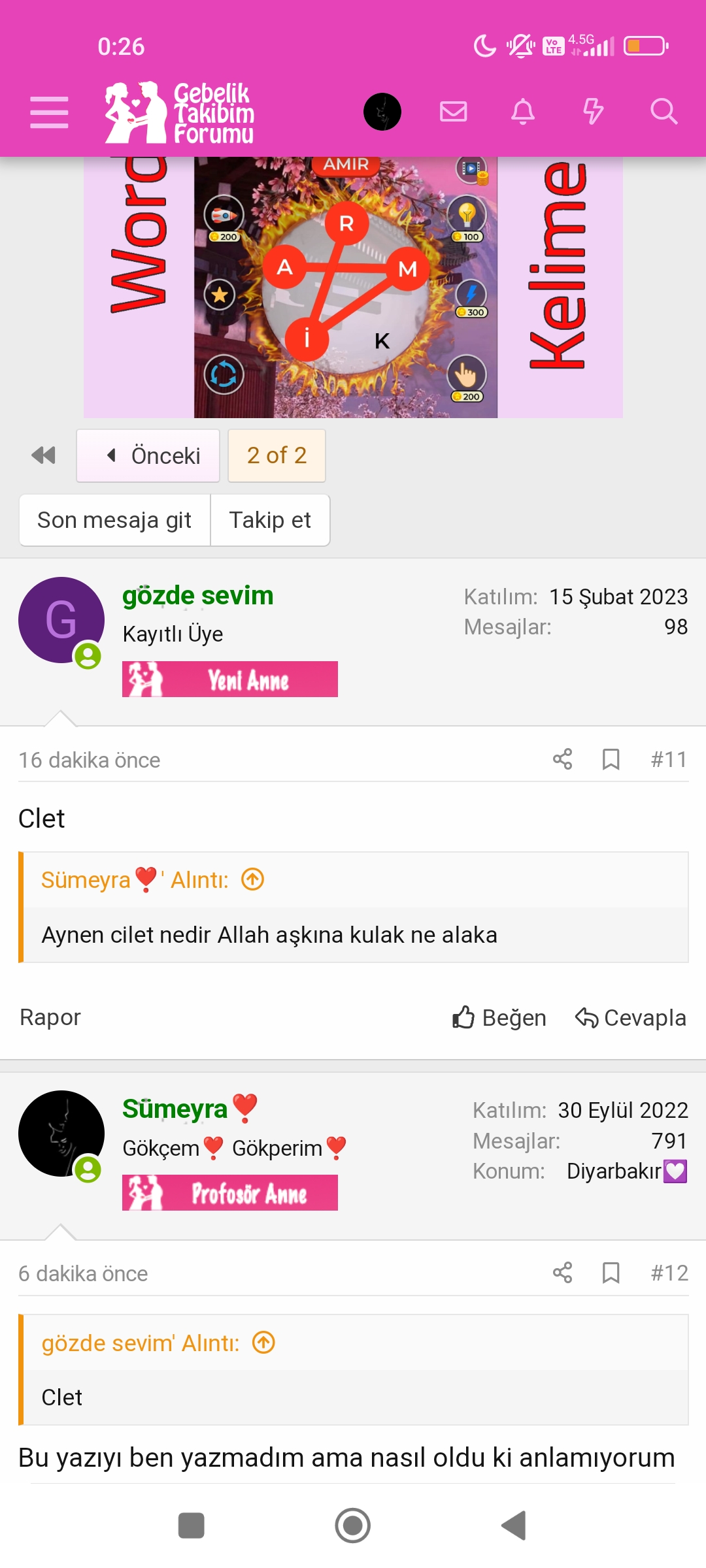
Task: Reply using Cevapla link
Action: tap(631, 1017)
